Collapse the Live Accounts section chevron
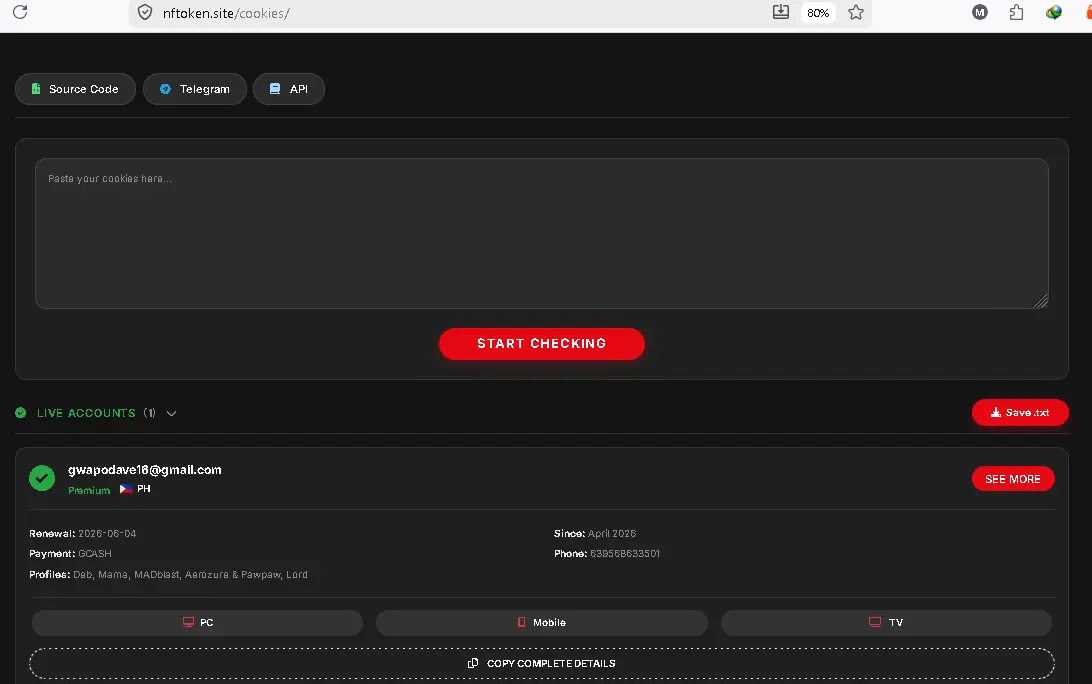This screenshot has width=1092, height=684. (x=171, y=414)
